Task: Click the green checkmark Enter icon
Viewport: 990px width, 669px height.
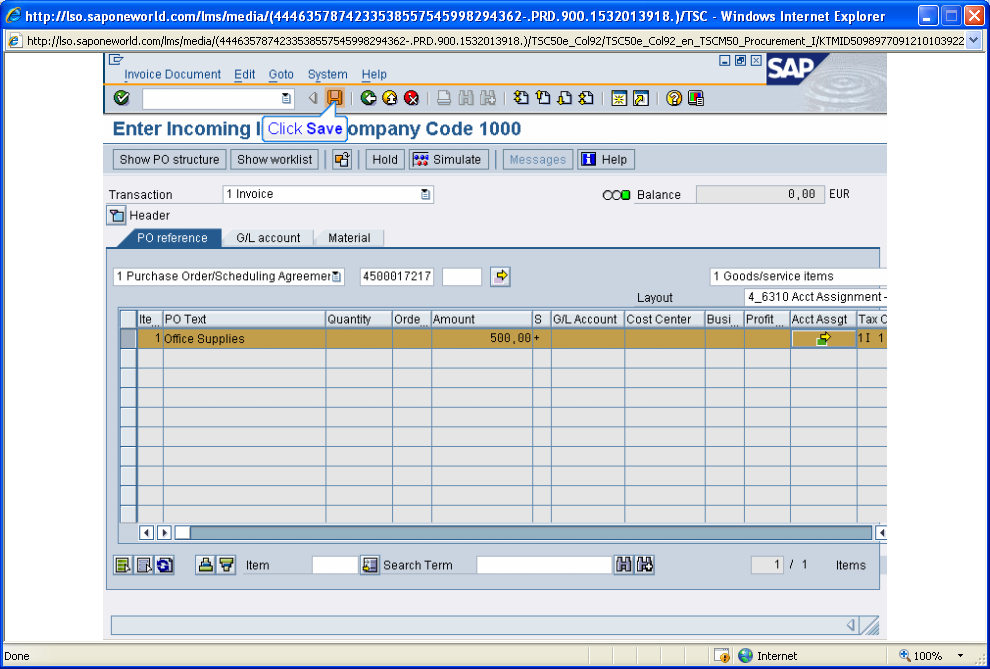Action: click(121, 98)
